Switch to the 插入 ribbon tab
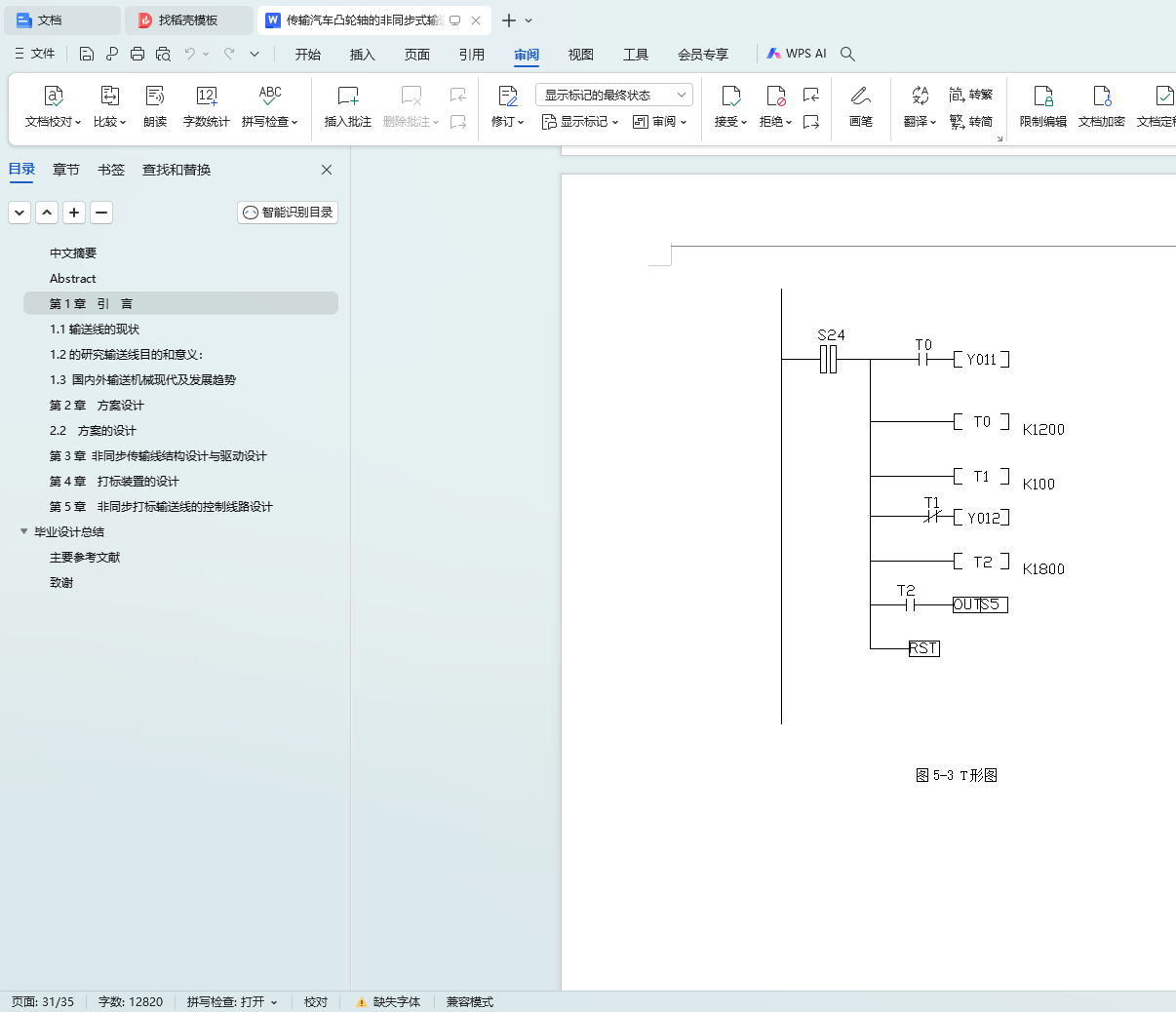The image size is (1176, 1012). [363, 55]
